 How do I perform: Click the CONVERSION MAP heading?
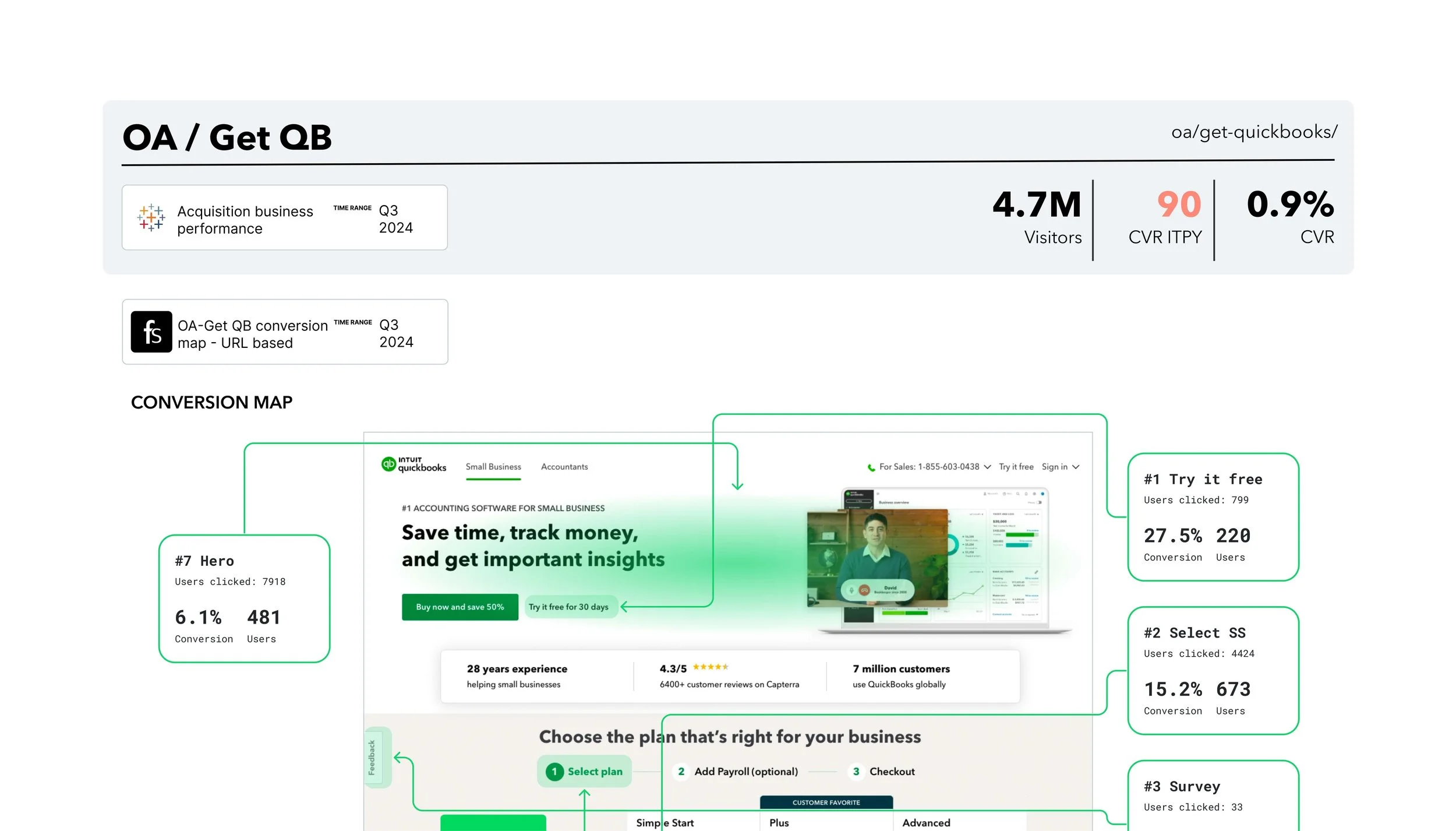tap(211, 402)
